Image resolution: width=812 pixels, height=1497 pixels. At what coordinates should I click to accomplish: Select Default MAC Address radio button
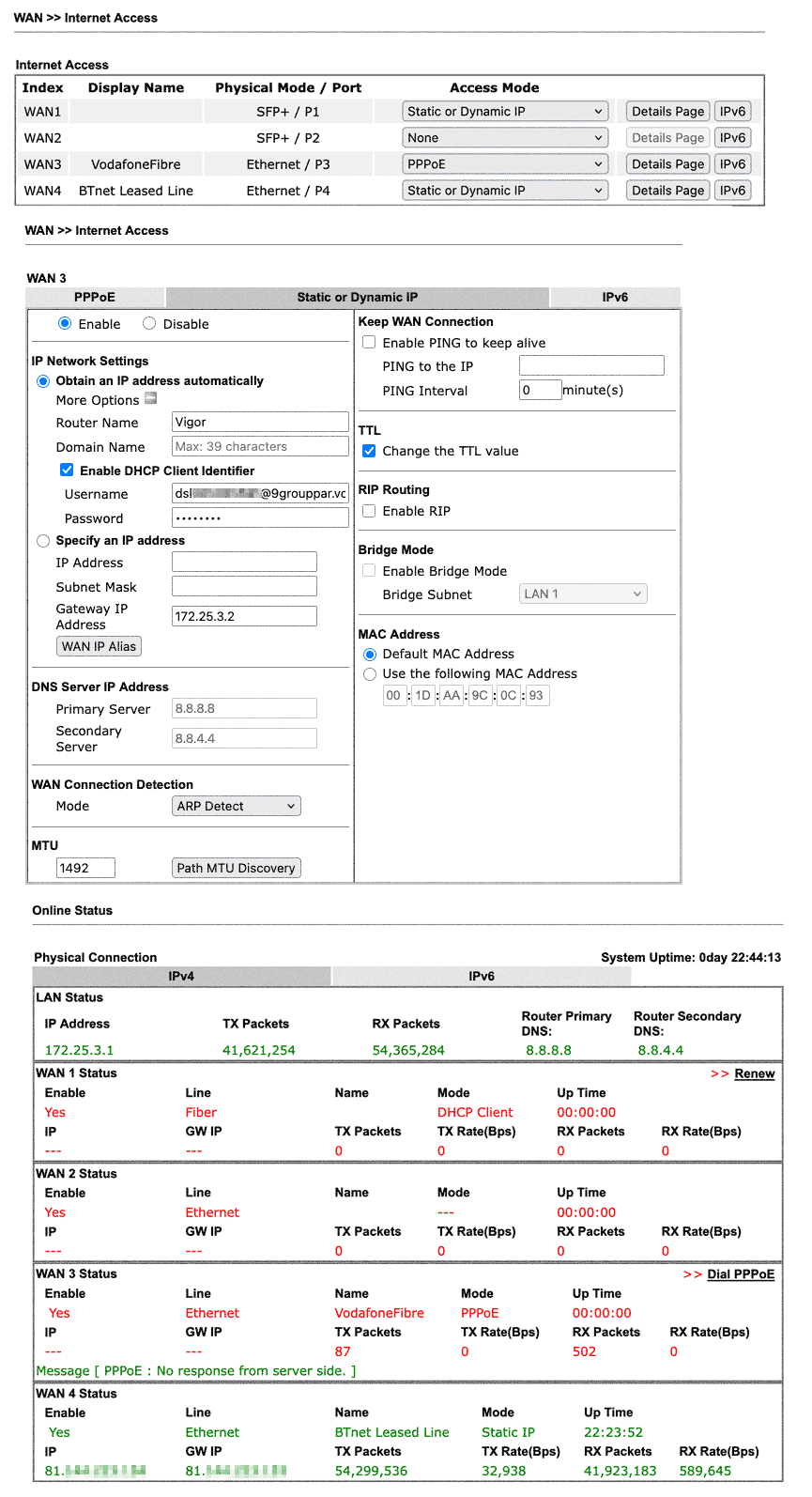(370, 654)
